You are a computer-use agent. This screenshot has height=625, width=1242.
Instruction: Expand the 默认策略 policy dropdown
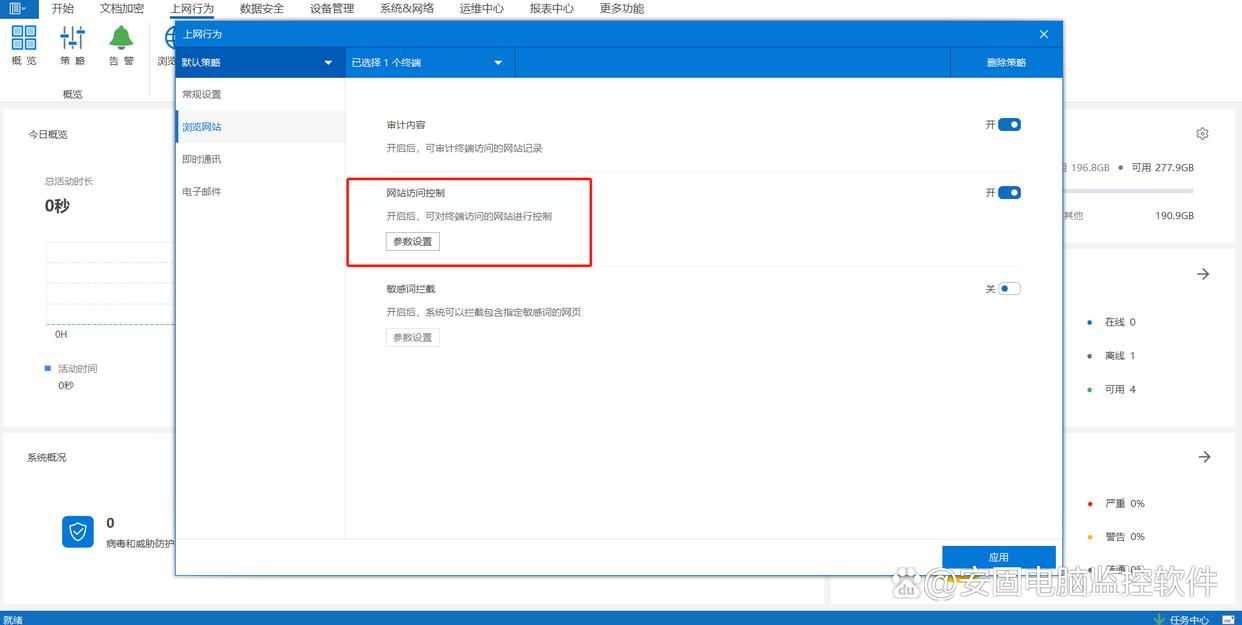pos(258,63)
